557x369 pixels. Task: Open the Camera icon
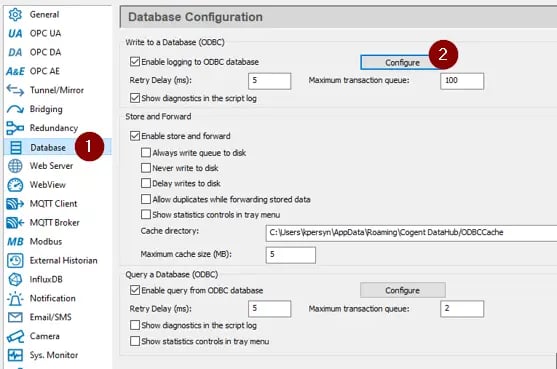(x=15, y=336)
